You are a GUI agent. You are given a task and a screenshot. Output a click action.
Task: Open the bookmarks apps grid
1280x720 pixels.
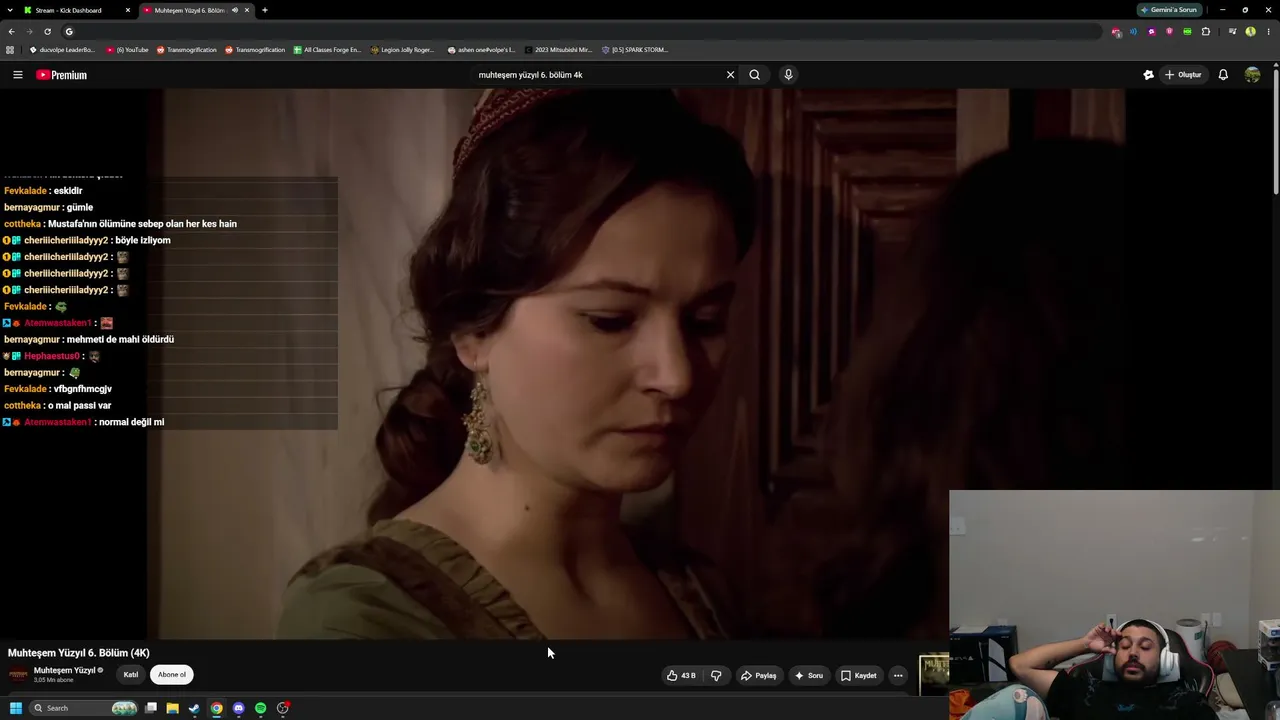(x=10, y=50)
